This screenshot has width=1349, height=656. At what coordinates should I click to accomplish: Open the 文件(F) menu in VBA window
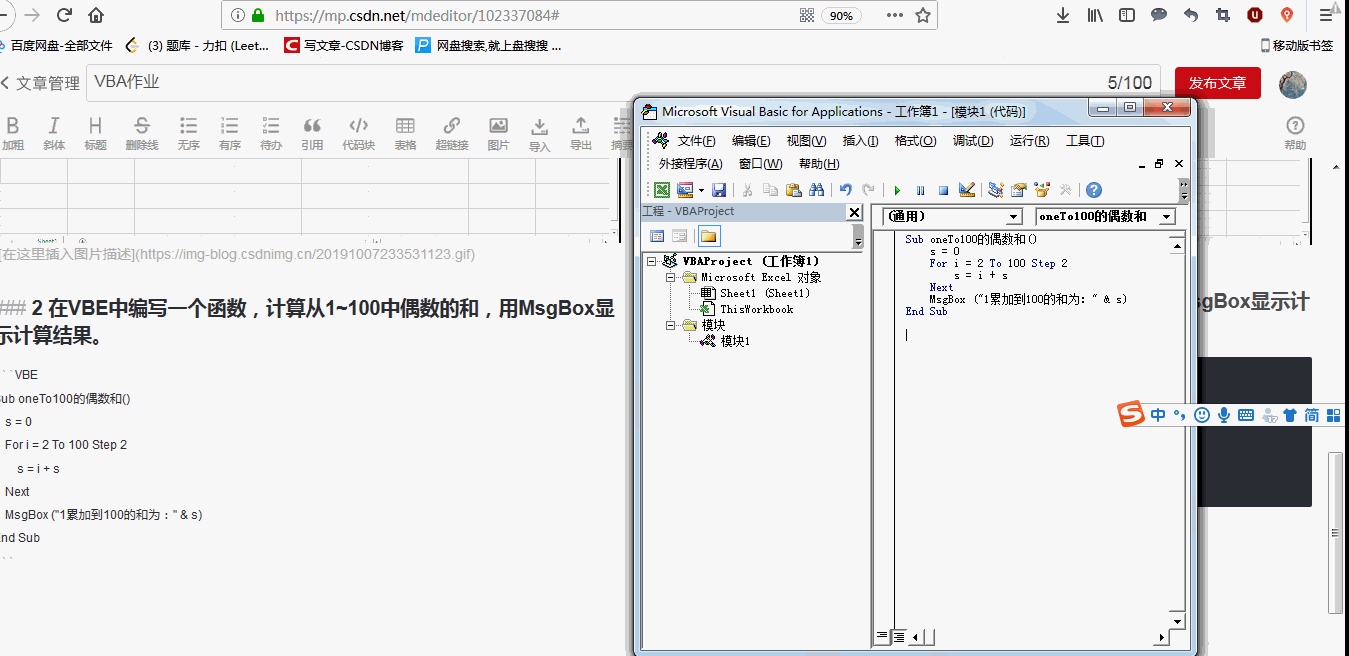[x=696, y=141]
